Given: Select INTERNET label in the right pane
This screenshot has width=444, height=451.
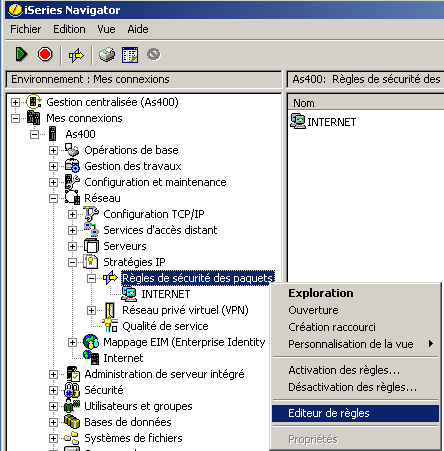Looking at the screenshot, I should click(332, 122).
